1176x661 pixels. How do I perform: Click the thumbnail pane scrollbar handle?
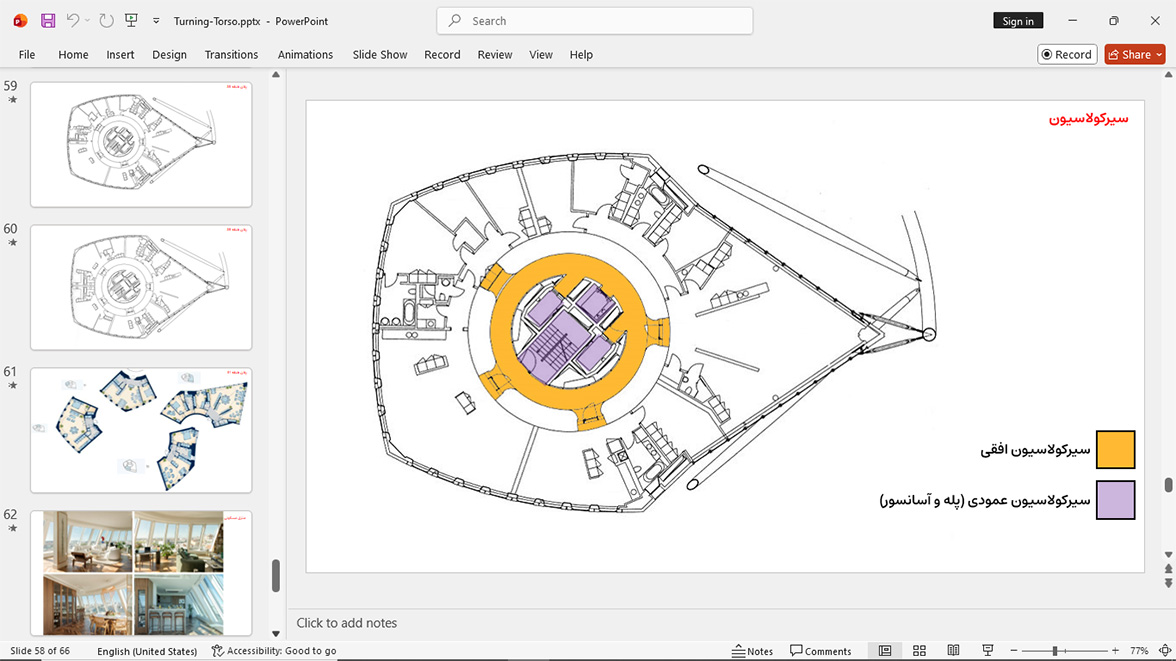276,575
